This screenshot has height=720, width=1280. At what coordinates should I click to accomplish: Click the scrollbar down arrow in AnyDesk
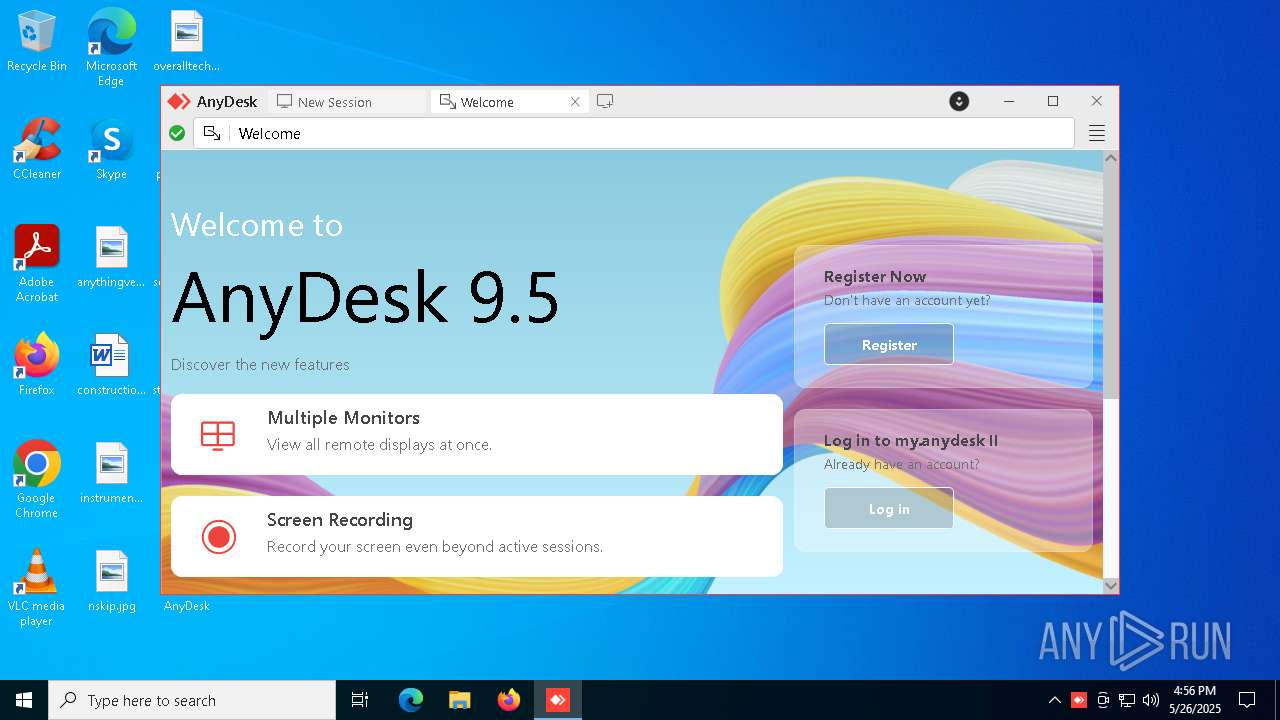[1110, 585]
